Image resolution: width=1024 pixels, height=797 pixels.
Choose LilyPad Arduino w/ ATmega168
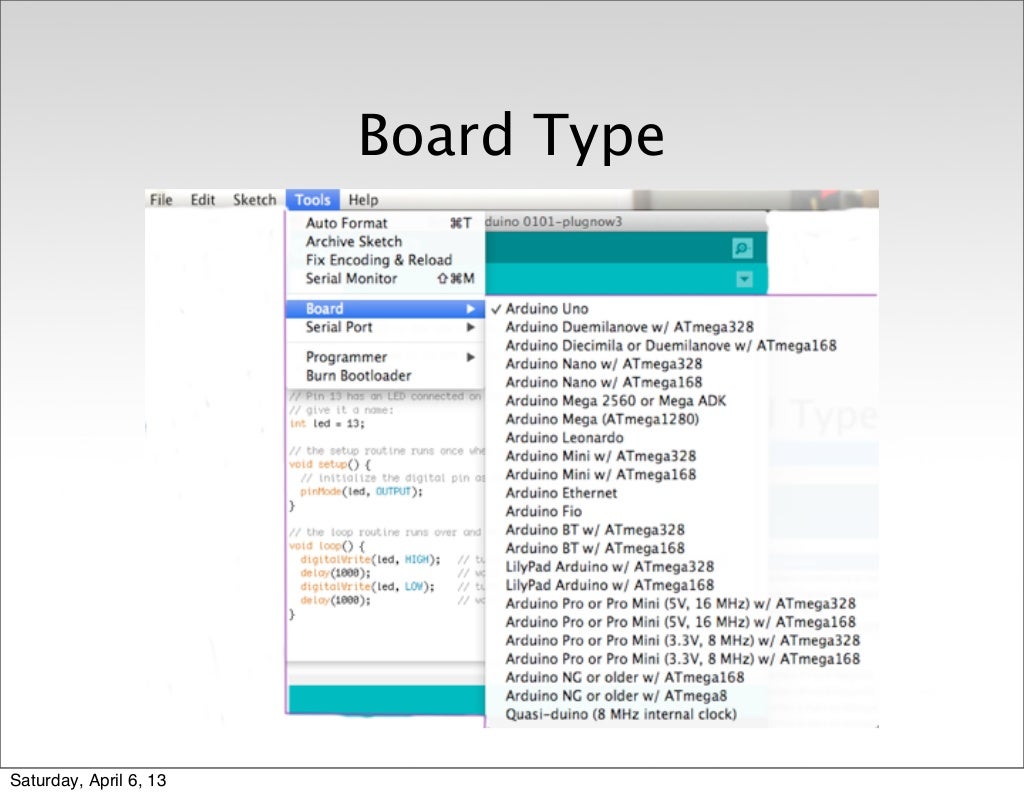click(681, 585)
